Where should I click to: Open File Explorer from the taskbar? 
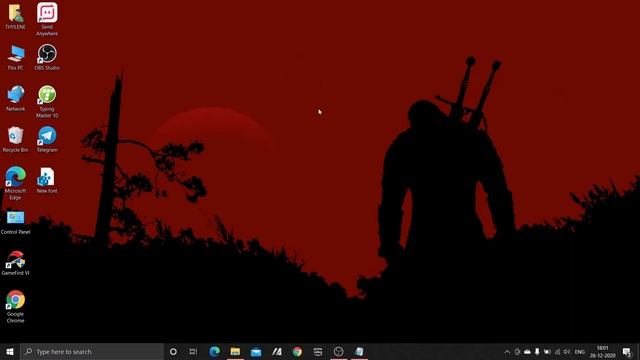(x=235, y=351)
